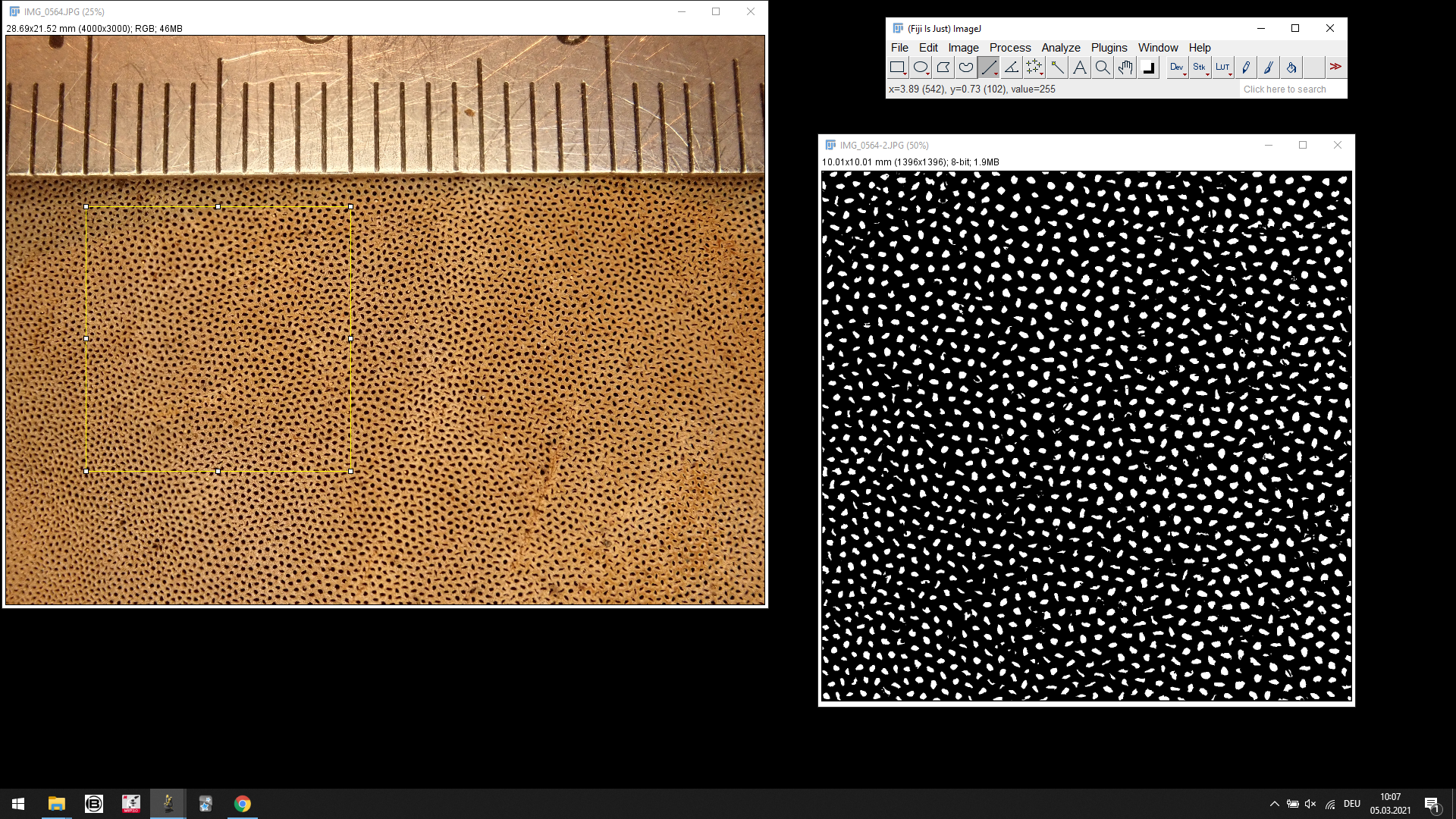Click top-middle handle of yellow selection rectangle

(218, 206)
